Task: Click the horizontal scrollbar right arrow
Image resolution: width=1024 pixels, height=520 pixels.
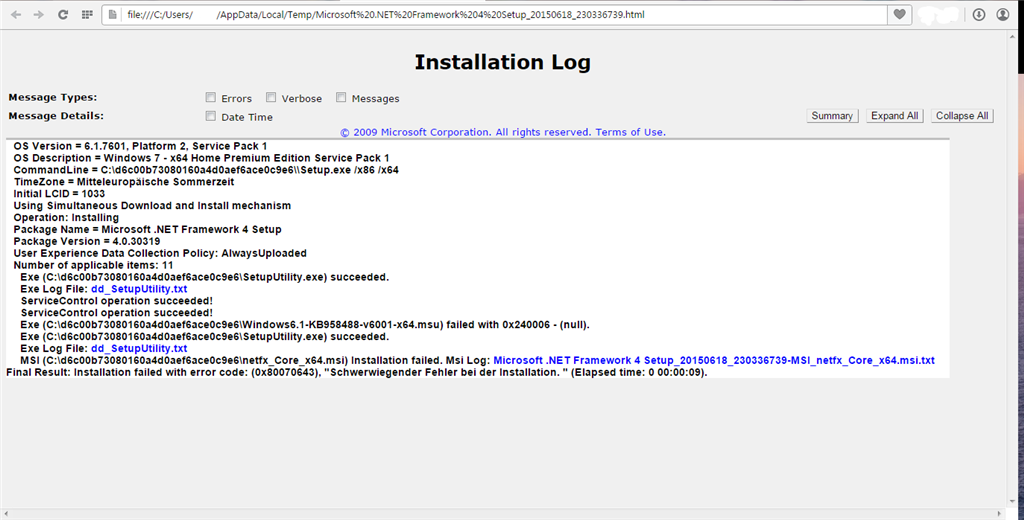Action: pos(1000,513)
